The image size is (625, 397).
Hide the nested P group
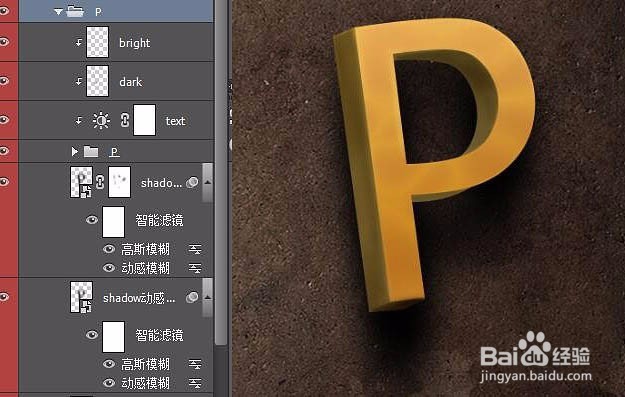pos(4,151)
